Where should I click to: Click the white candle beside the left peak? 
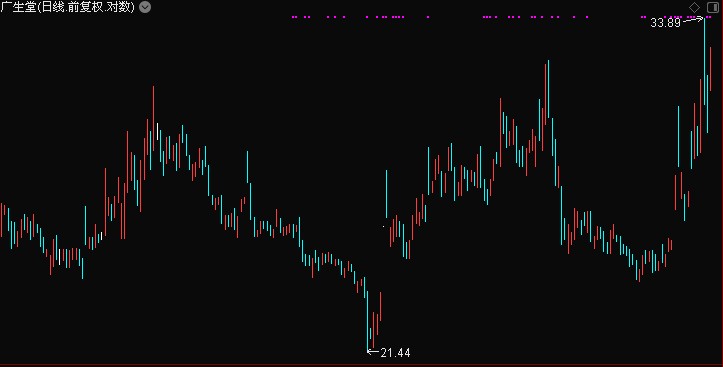[x=157, y=131]
